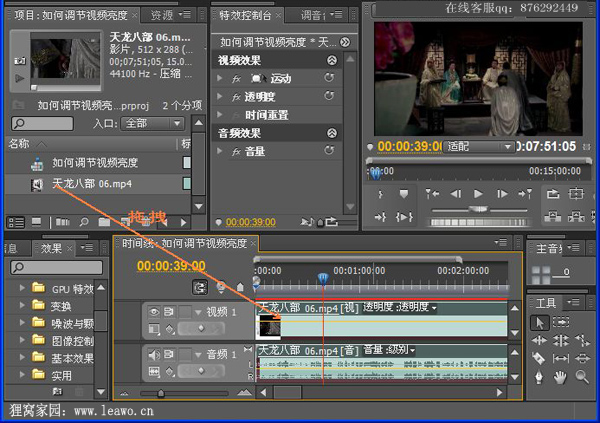Viewport: 600px width, 423px height.
Task: Switch project panel to icon view
Action: (x=37, y=222)
